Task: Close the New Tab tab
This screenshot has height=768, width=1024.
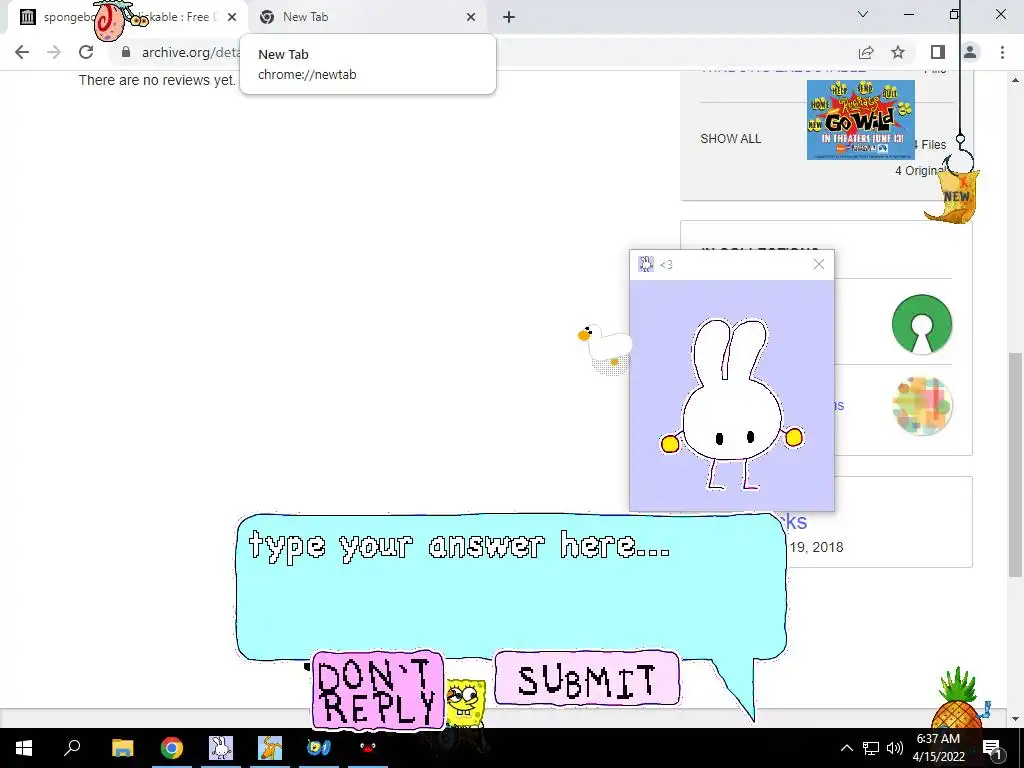Action: coord(471,17)
